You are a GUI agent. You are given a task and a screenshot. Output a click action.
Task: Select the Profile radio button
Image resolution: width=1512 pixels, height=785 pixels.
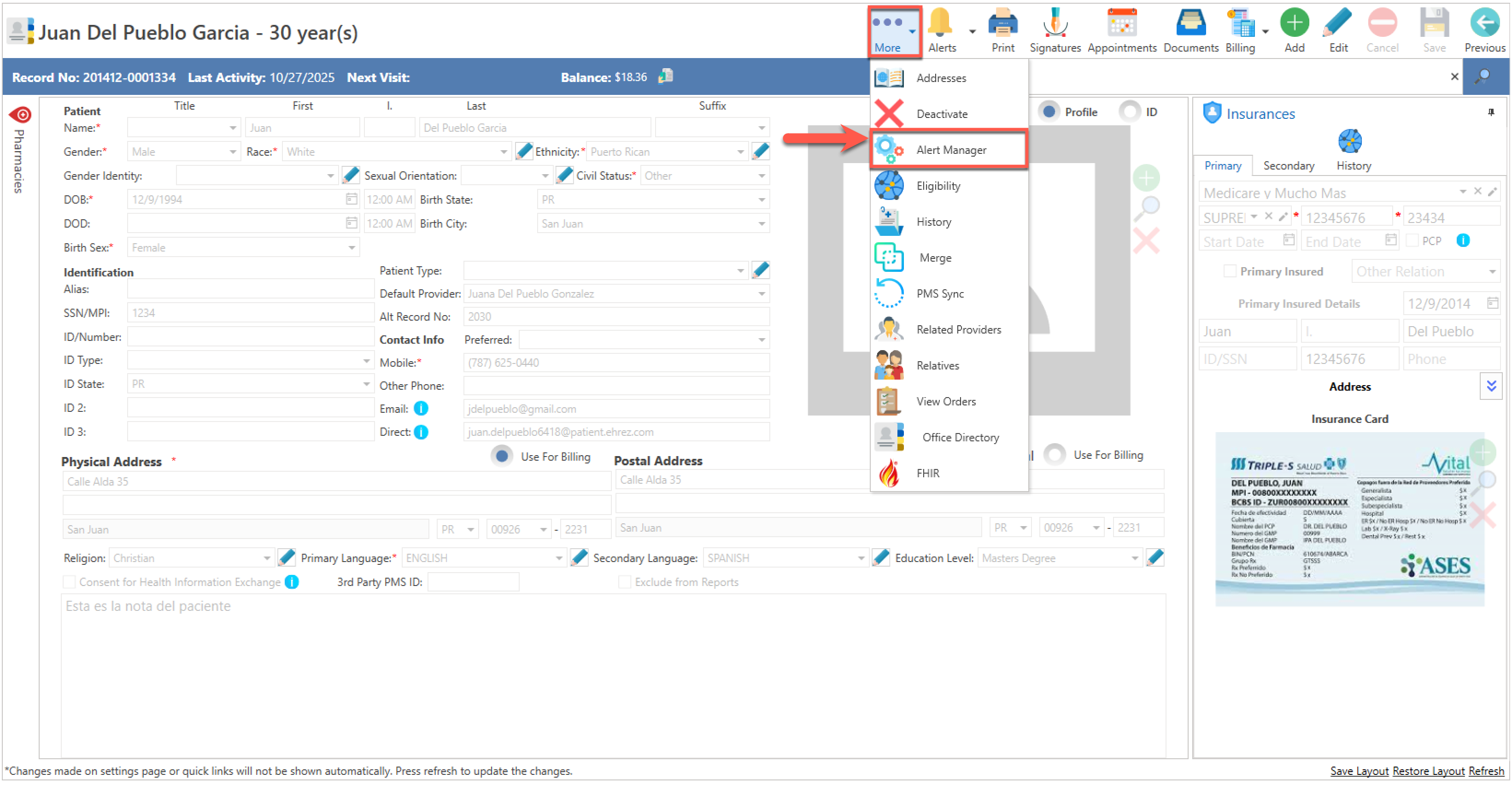point(1049,111)
